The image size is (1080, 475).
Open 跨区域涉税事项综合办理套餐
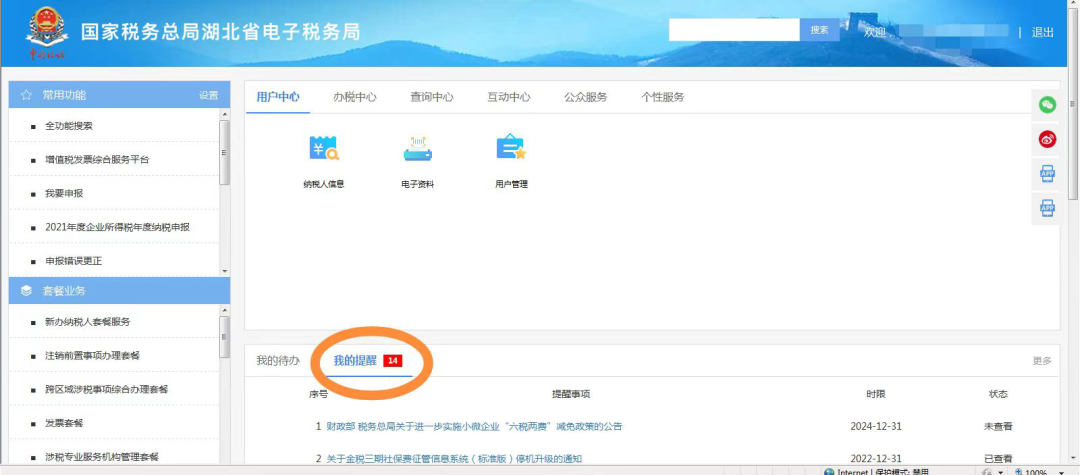click(x=107, y=389)
